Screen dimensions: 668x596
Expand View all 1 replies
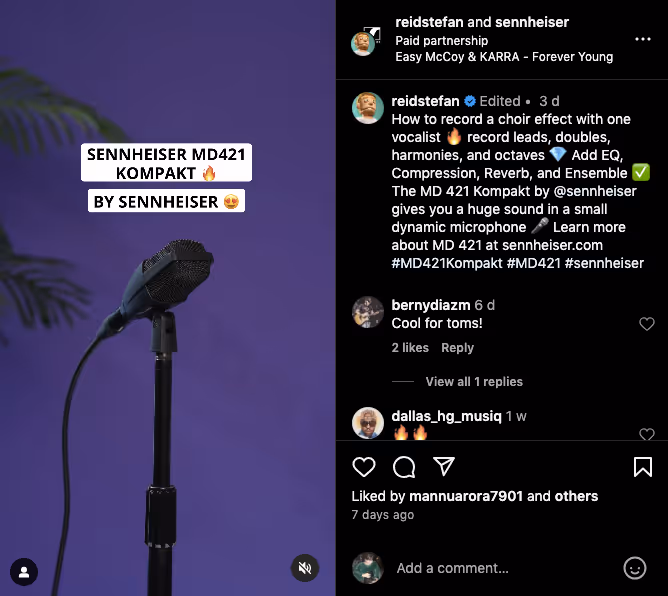pos(474,381)
